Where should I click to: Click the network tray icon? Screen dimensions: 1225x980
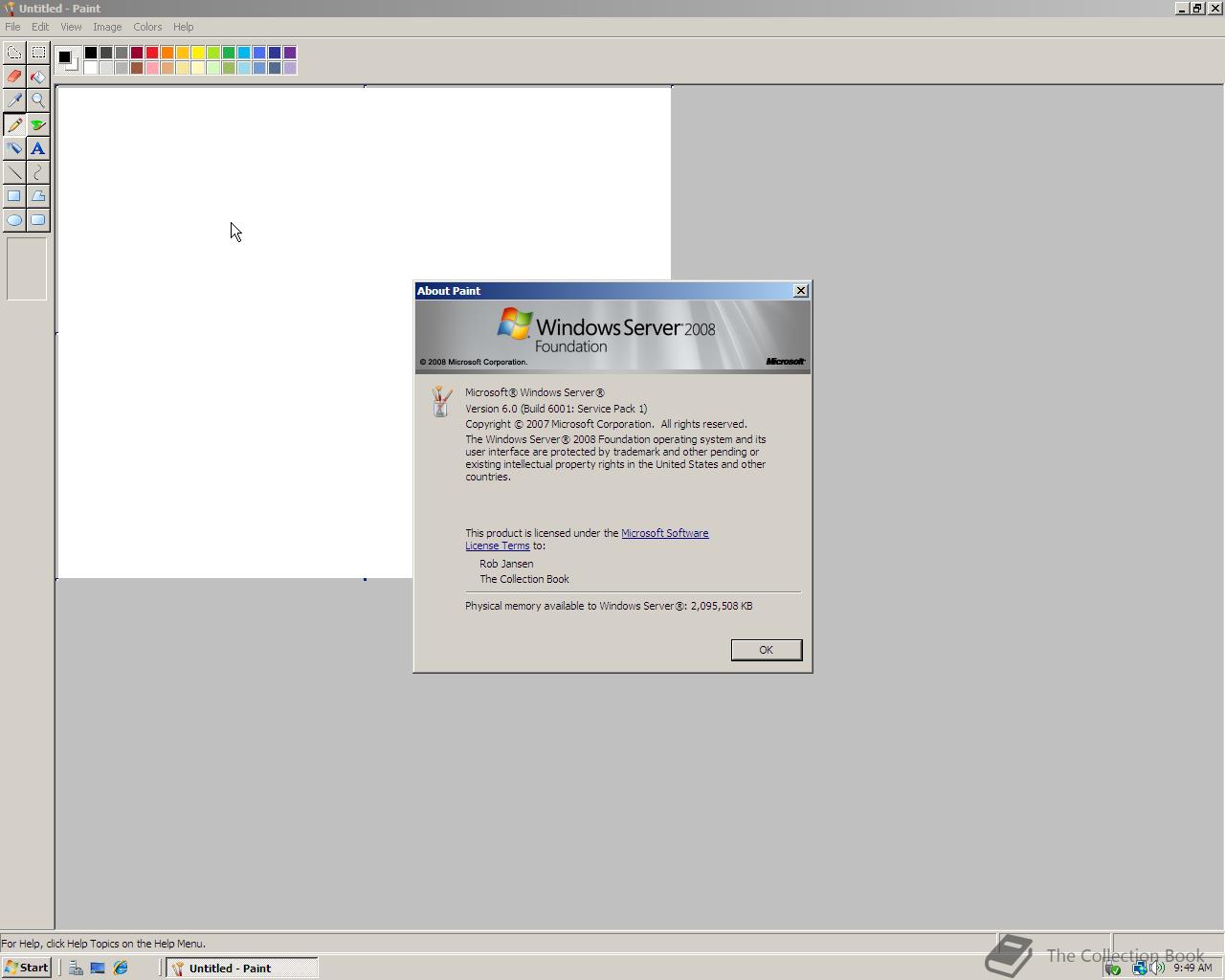[1139, 968]
